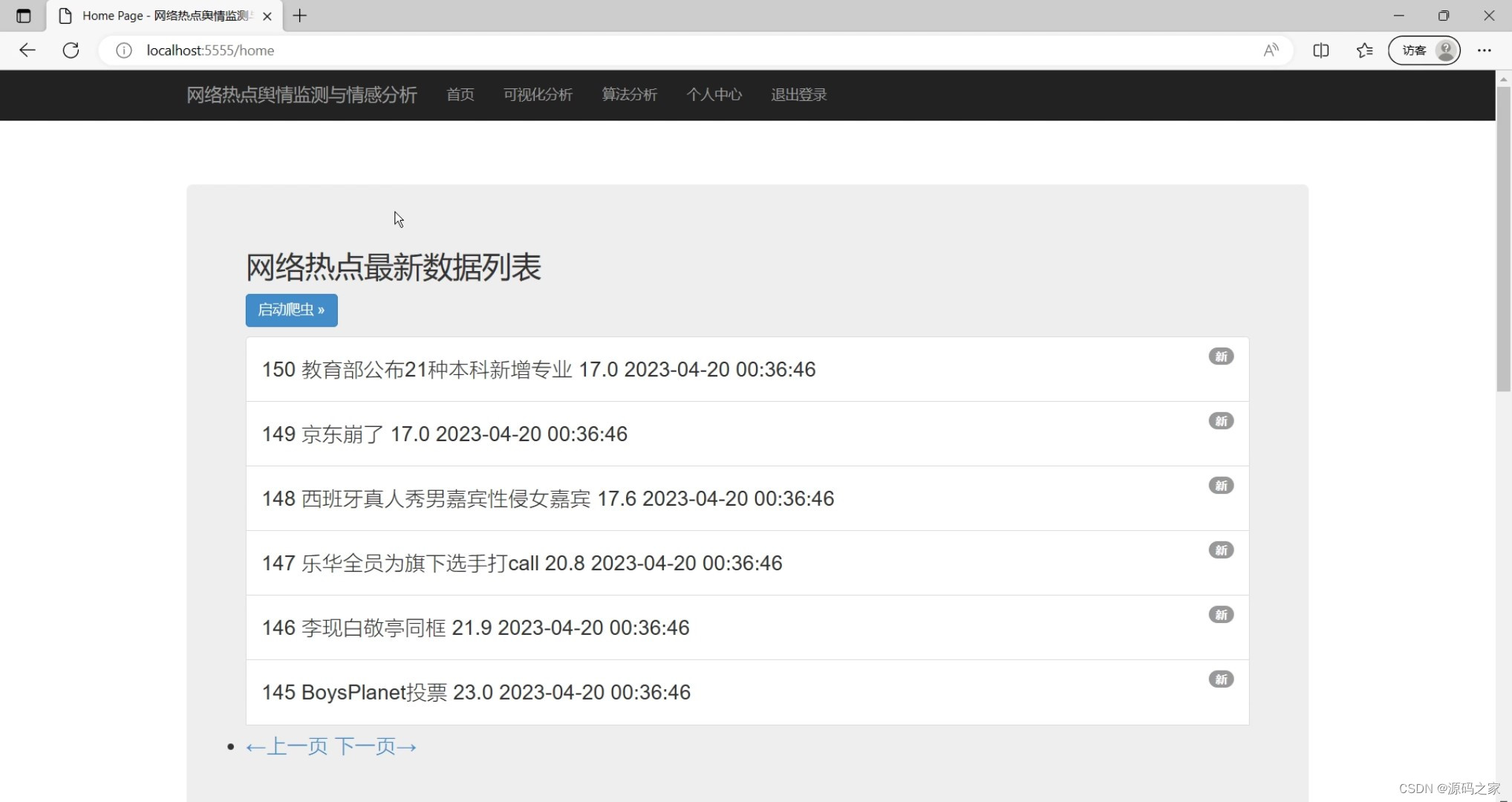Start Read Aloud from the toolbar
Screen dimensions: 1512x802
1271,50
